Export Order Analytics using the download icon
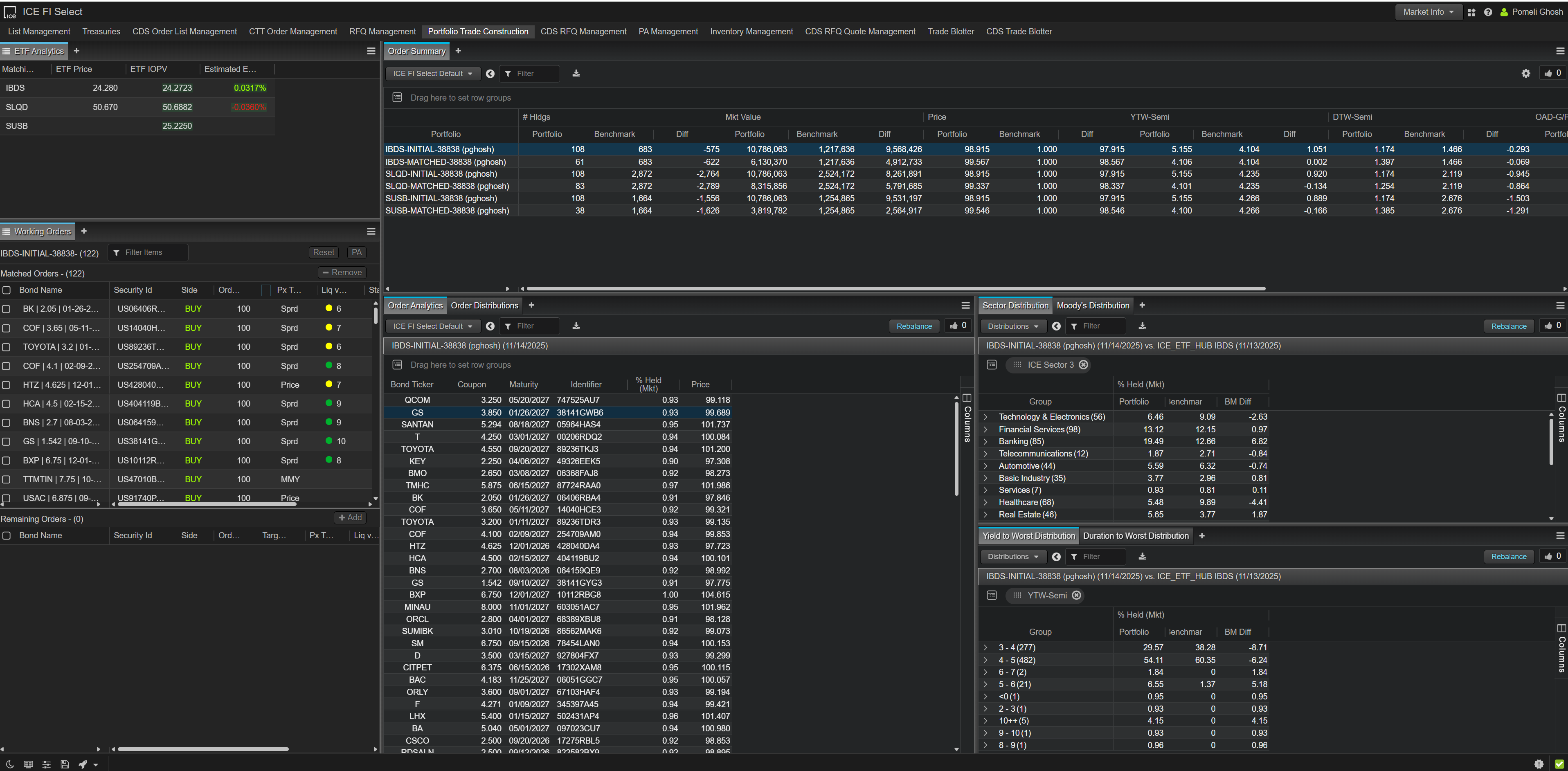 (576, 326)
